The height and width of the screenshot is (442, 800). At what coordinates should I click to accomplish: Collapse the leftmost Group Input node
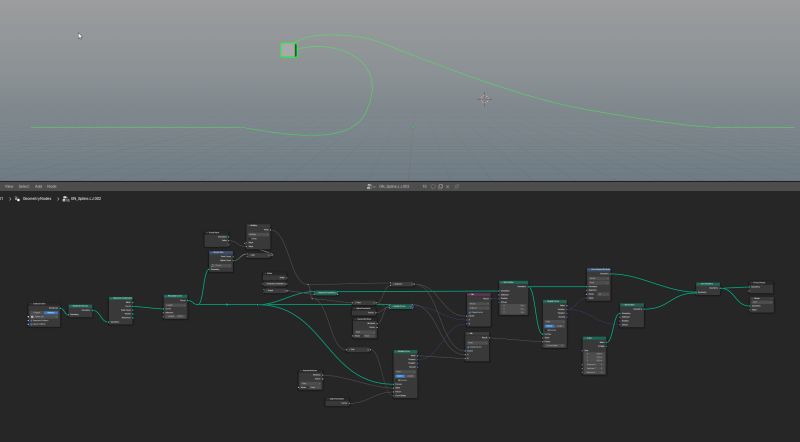click(x=32, y=304)
